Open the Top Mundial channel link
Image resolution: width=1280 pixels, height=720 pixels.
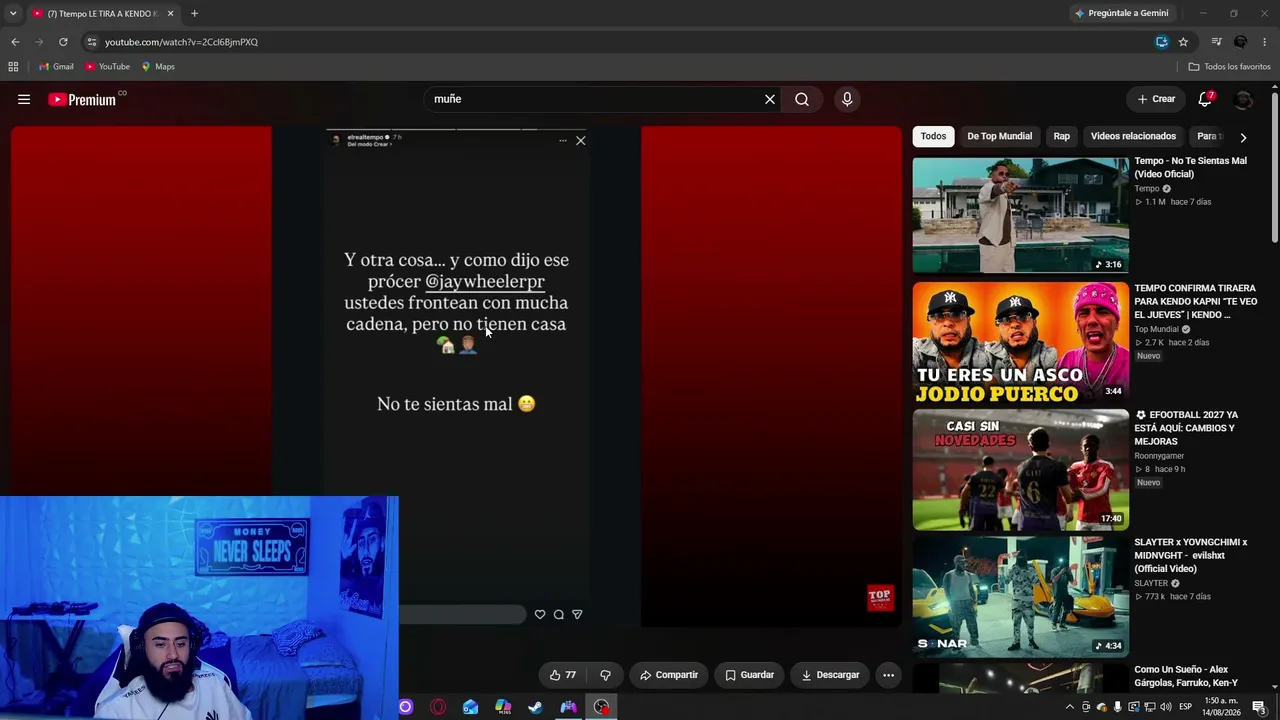pyautogui.click(x=1156, y=329)
